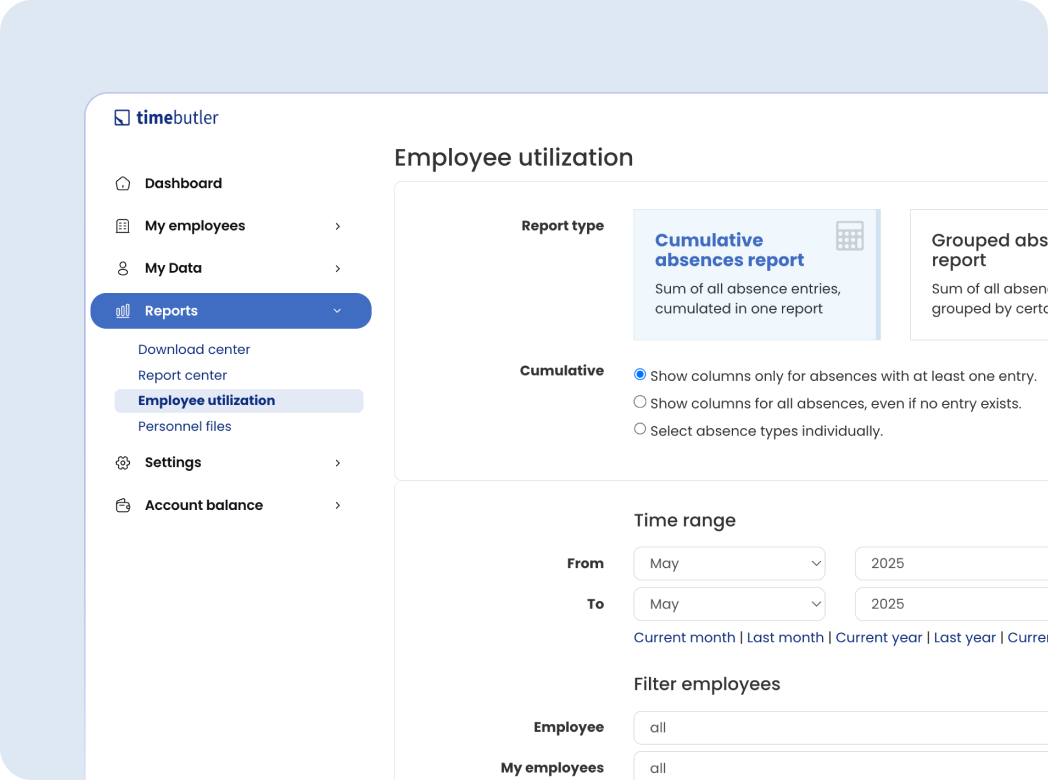
Task: Select the Grouped absences report card
Action: [x=979, y=275]
